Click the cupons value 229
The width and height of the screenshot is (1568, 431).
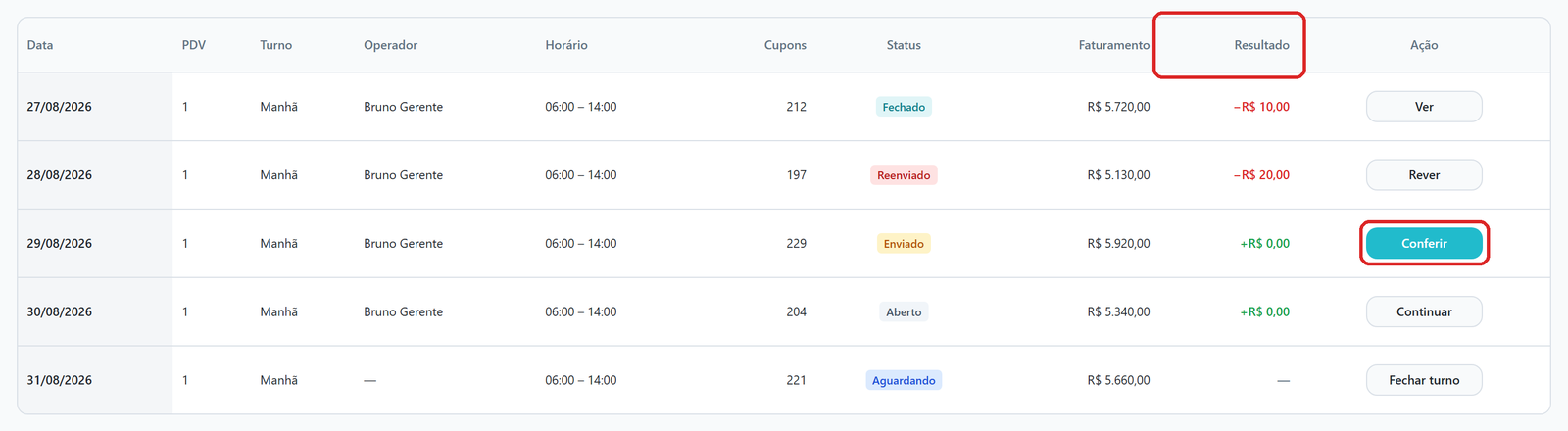point(796,244)
